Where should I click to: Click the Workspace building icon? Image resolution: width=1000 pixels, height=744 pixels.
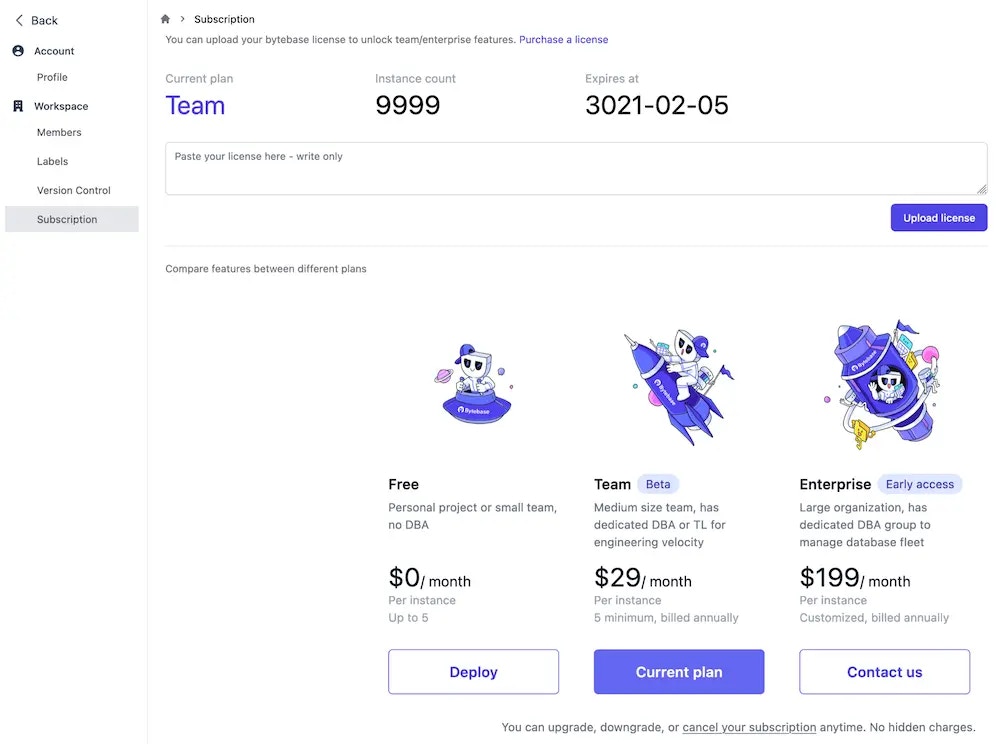[18, 106]
